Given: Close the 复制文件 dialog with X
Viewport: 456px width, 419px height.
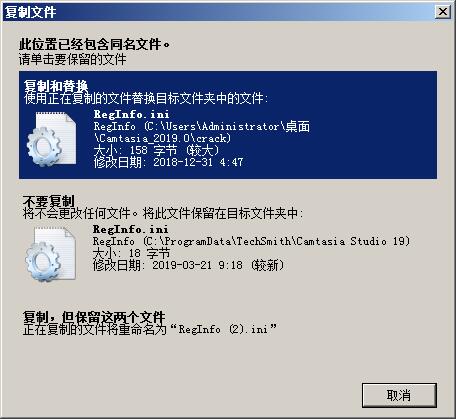Looking at the screenshot, I should (443, 12).
